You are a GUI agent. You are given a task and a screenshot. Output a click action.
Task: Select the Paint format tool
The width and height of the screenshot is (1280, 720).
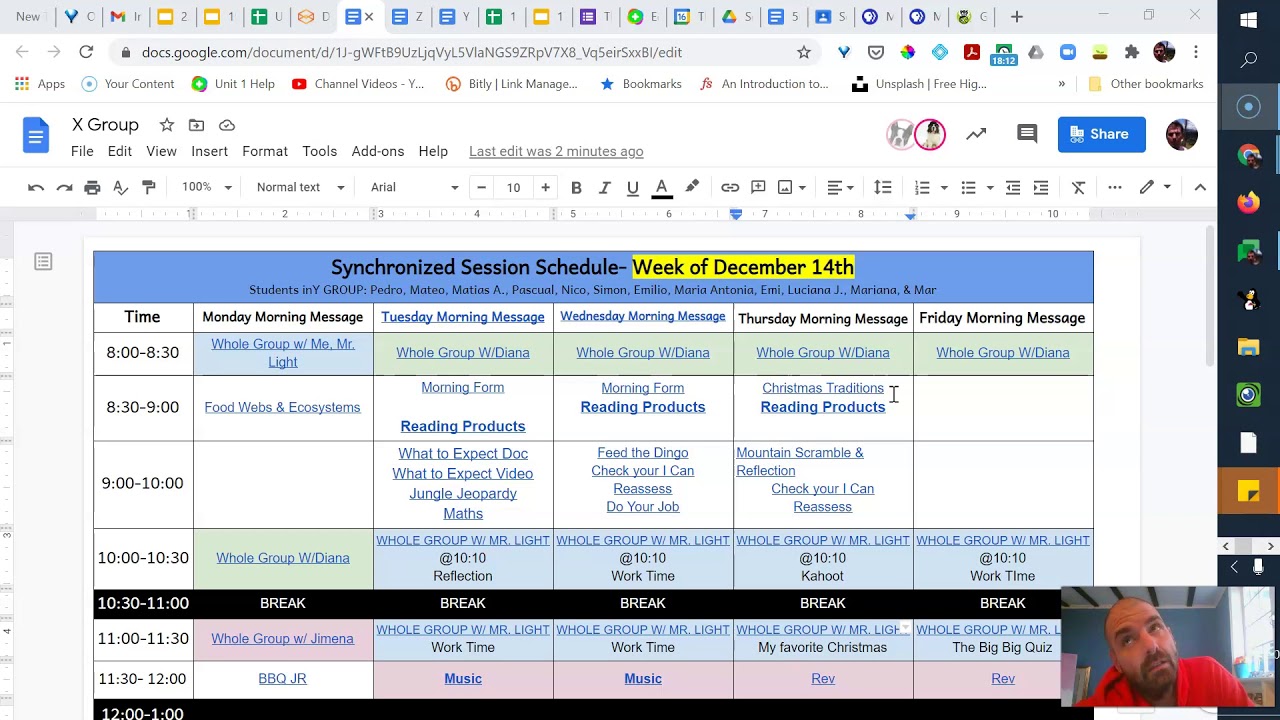[x=148, y=187]
